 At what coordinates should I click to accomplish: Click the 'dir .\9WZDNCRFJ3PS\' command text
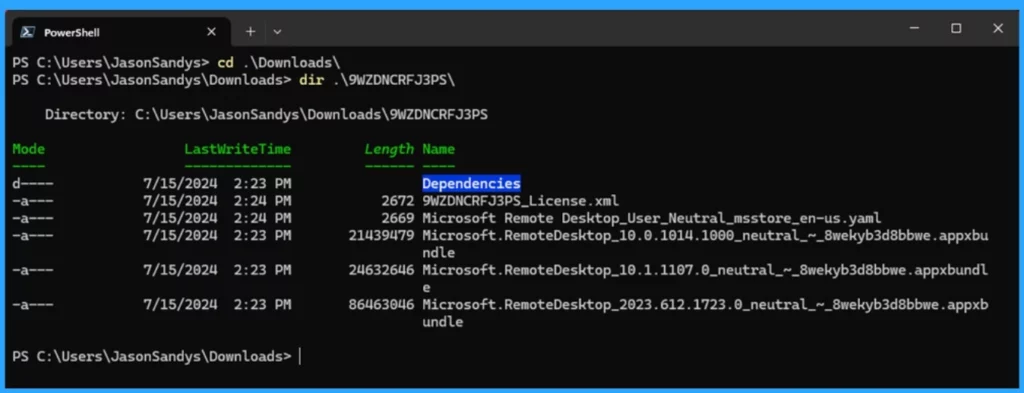click(x=377, y=80)
